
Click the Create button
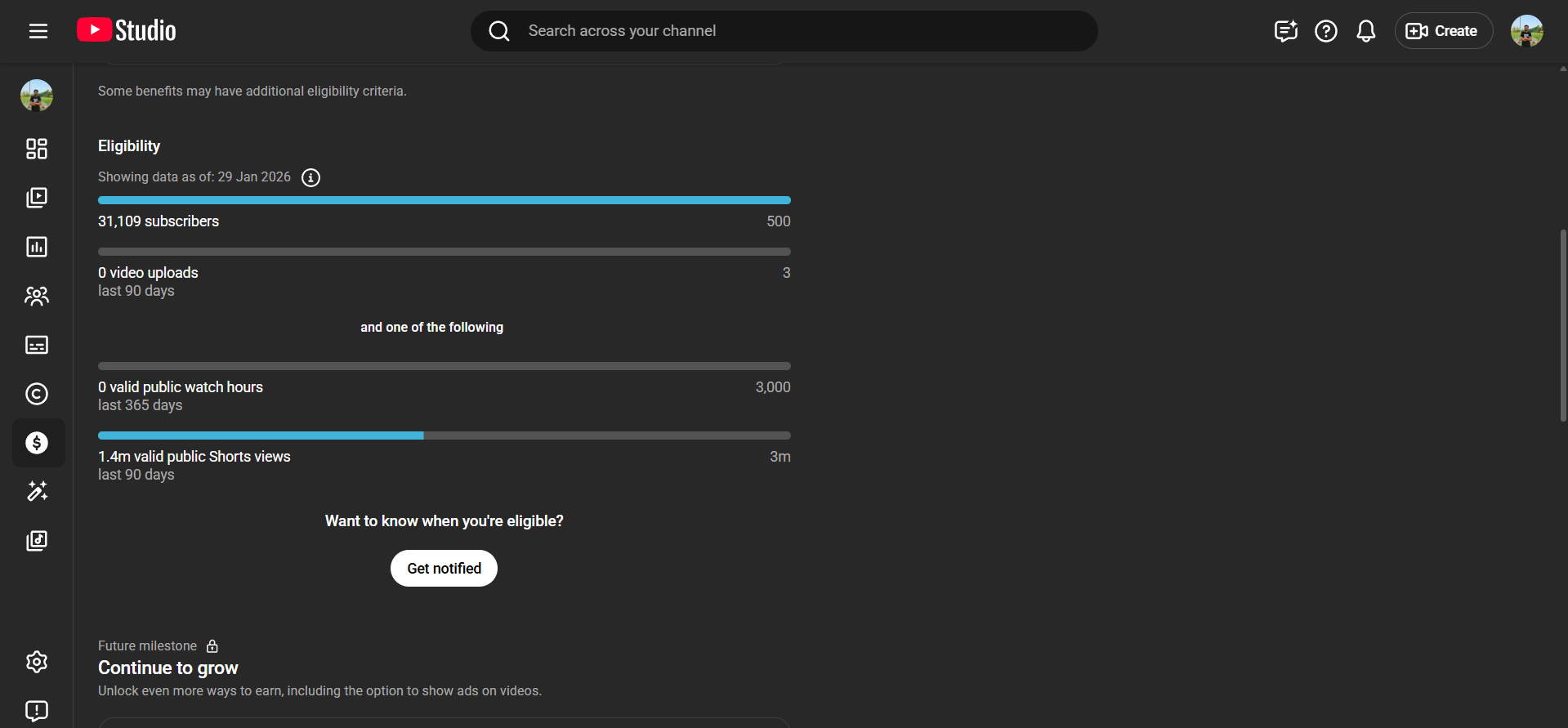click(x=1443, y=31)
